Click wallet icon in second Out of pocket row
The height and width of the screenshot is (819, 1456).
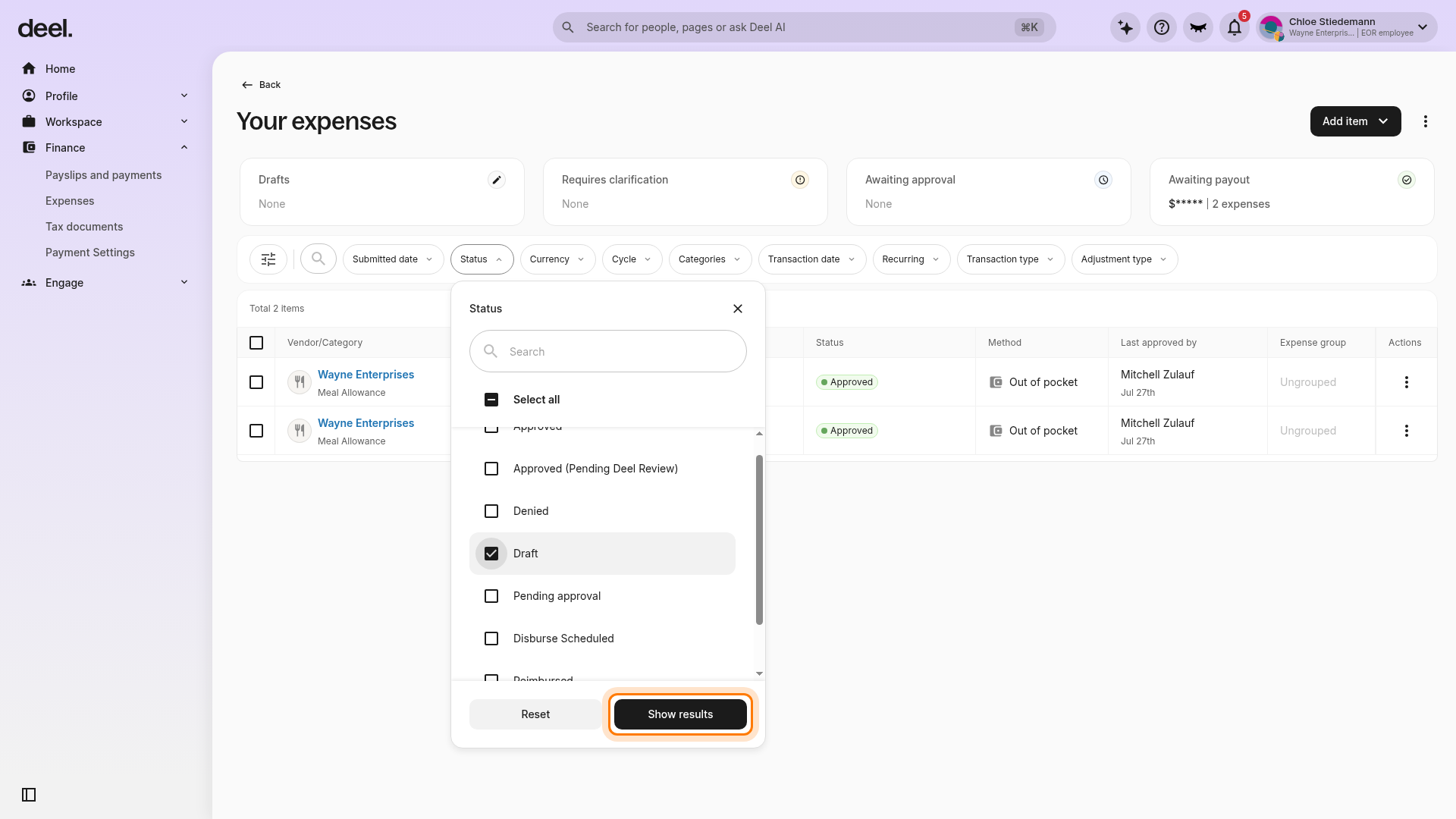996,431
